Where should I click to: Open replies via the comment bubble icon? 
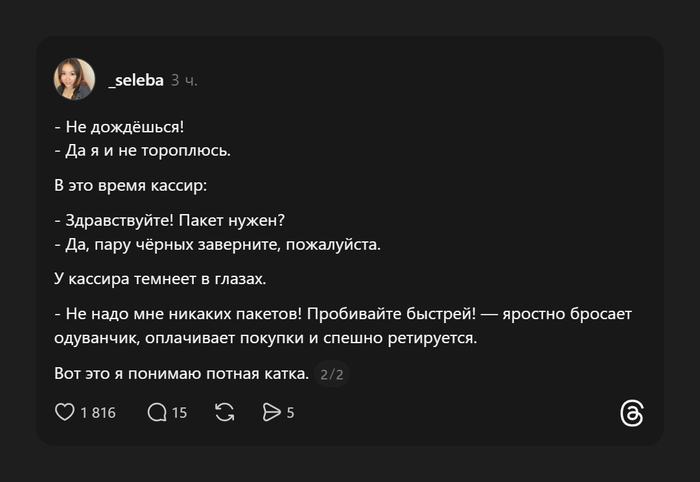157,412
